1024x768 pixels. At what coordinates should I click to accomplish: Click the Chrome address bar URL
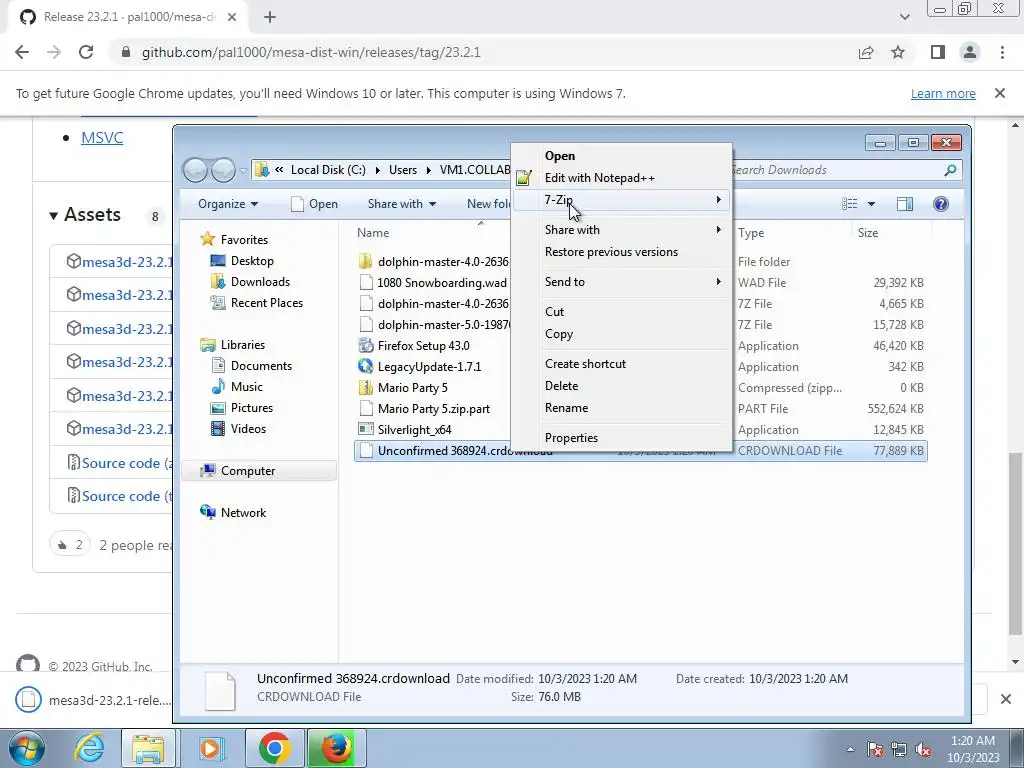point(311,52)
